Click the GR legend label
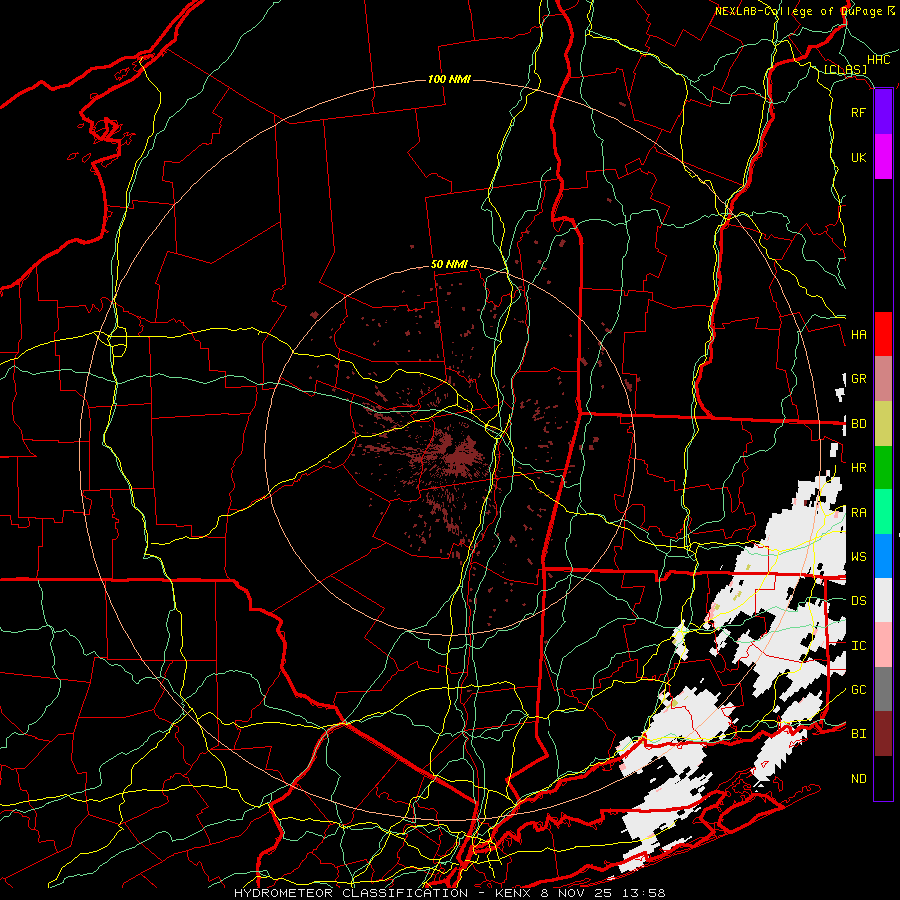 [858, 379]
